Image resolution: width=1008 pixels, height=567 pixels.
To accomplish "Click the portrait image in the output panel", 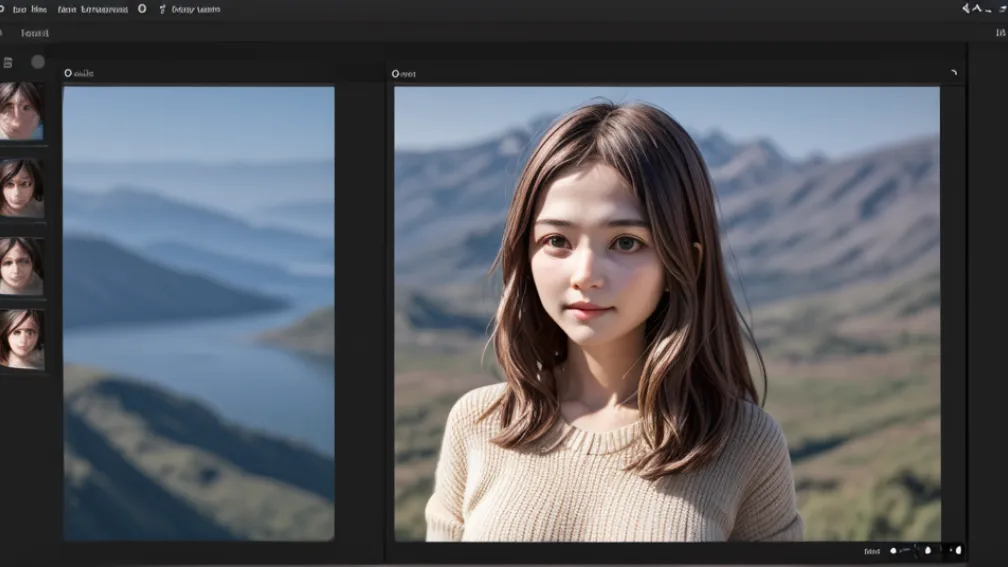I will [x=666, y=313].
